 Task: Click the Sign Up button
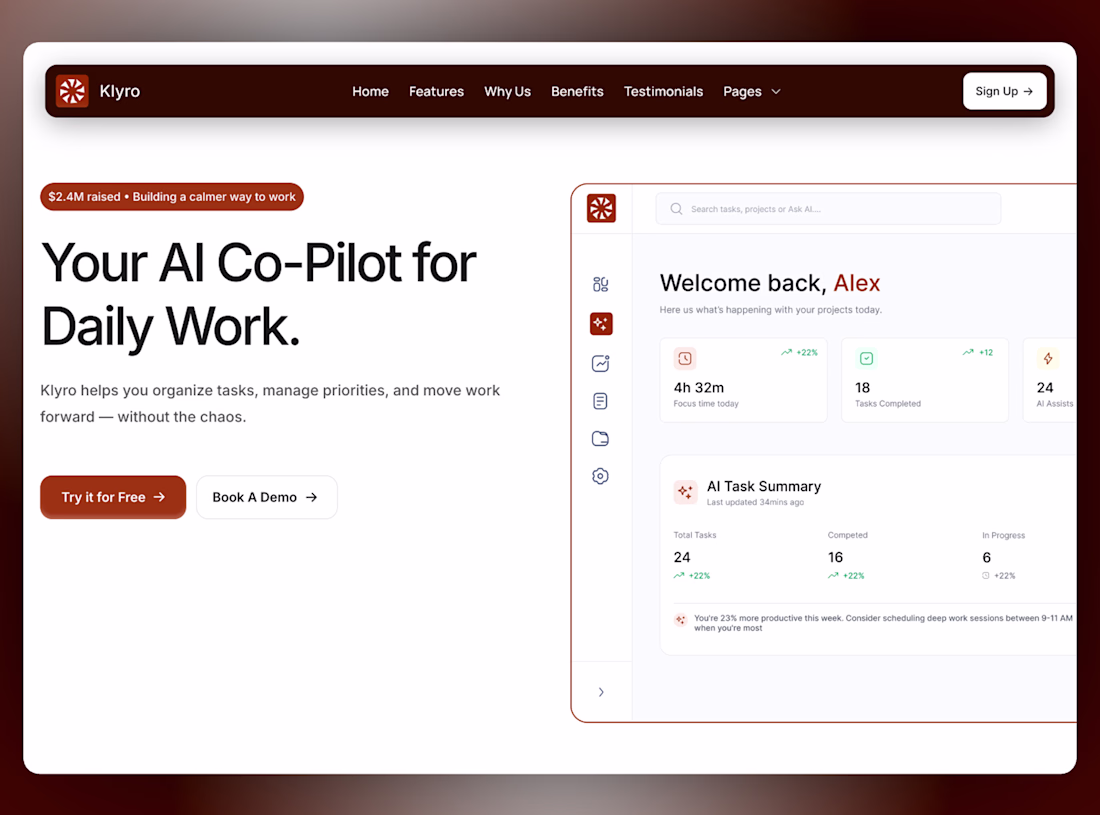[1005, 91]
